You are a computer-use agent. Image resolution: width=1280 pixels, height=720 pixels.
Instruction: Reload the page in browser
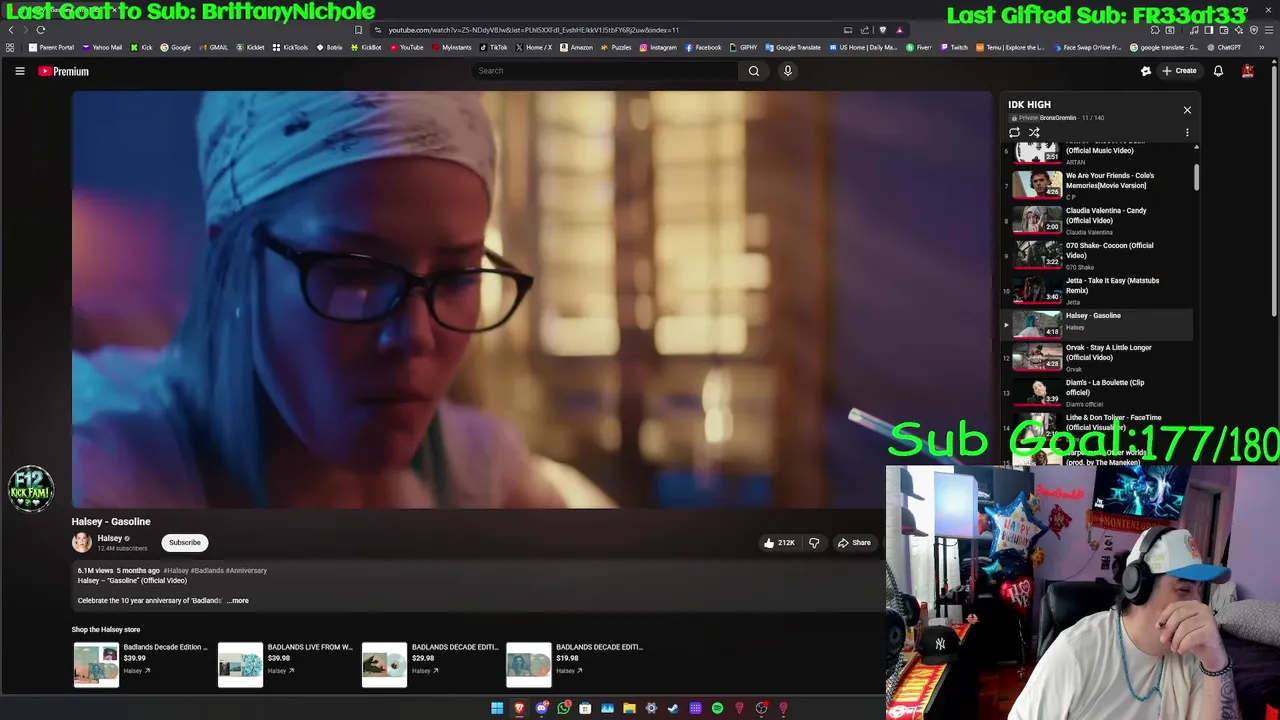(x=41, y=30)
